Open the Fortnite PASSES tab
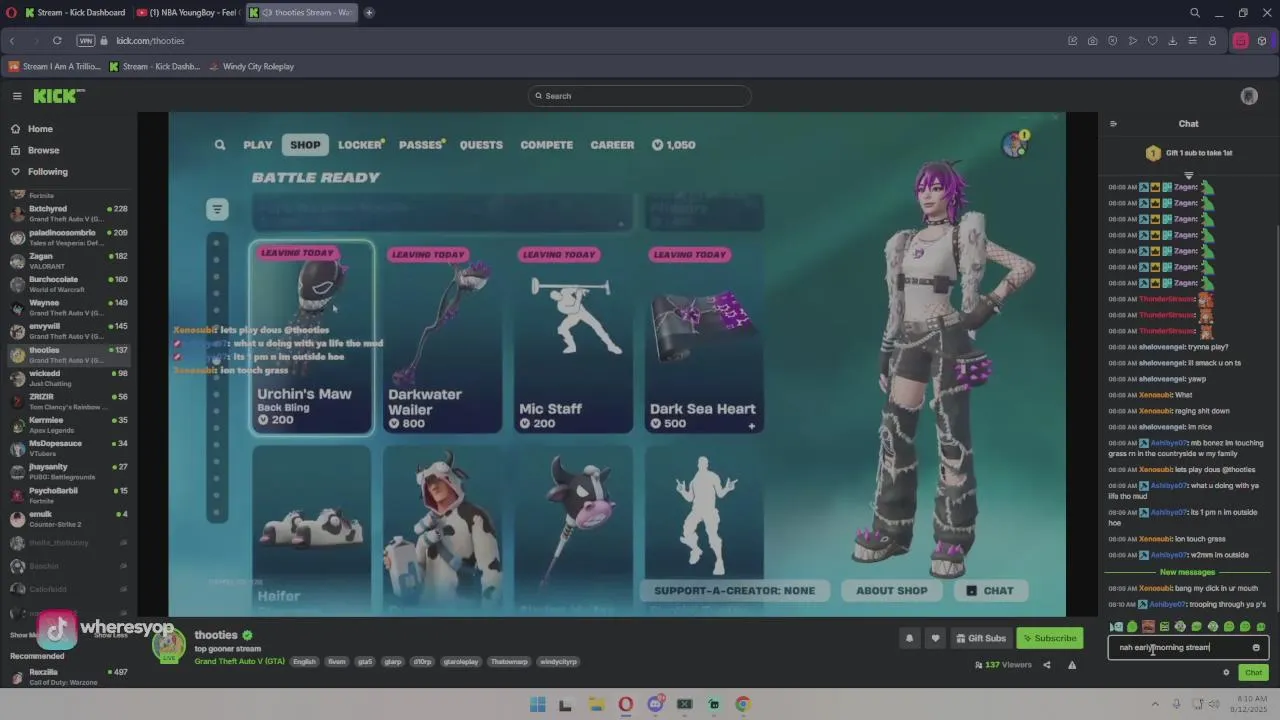Image resolution: width=1280 pixels, height=720 pixels. pos(422,145)
